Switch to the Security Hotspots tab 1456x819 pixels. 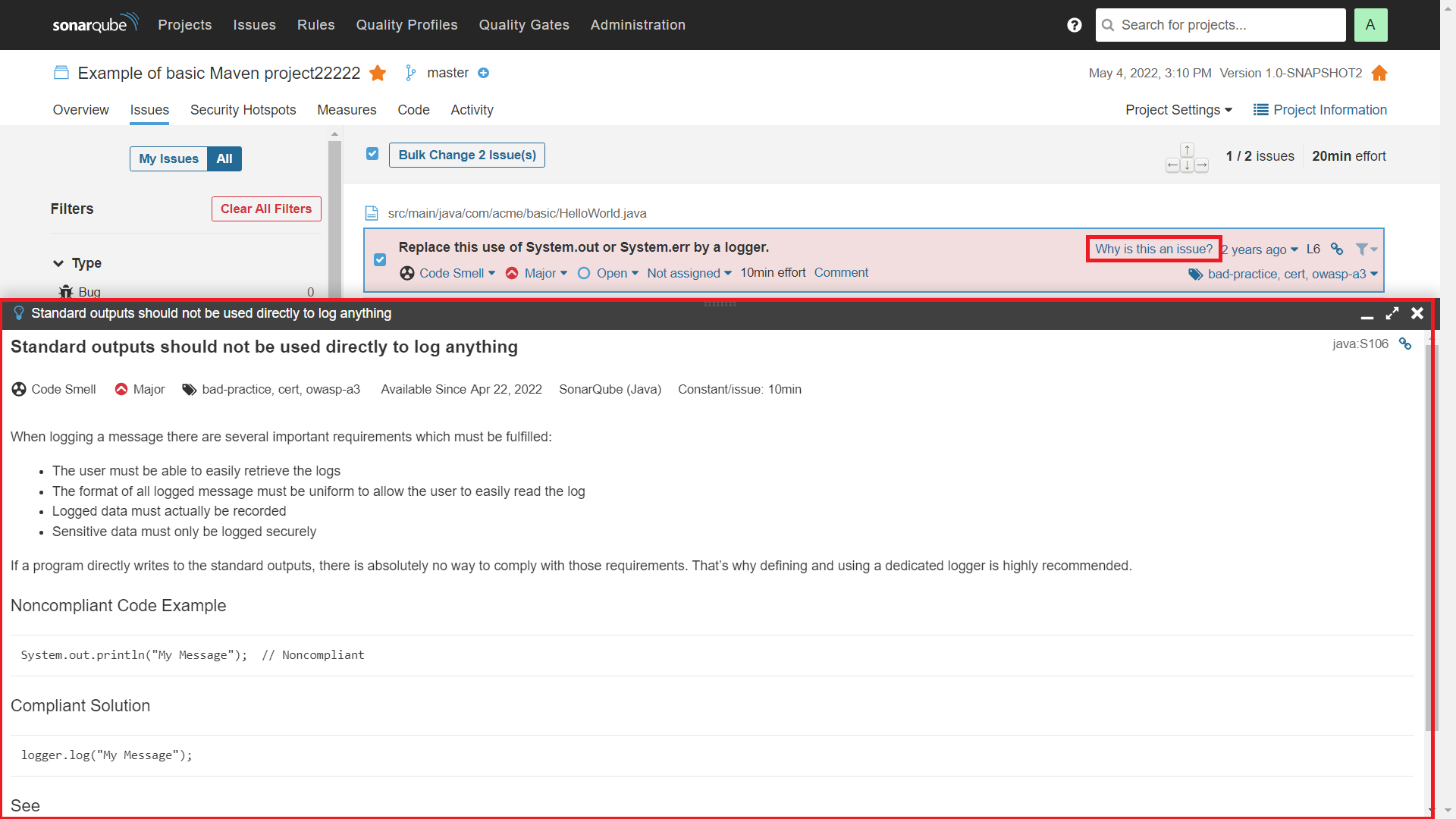pos(243,110)
